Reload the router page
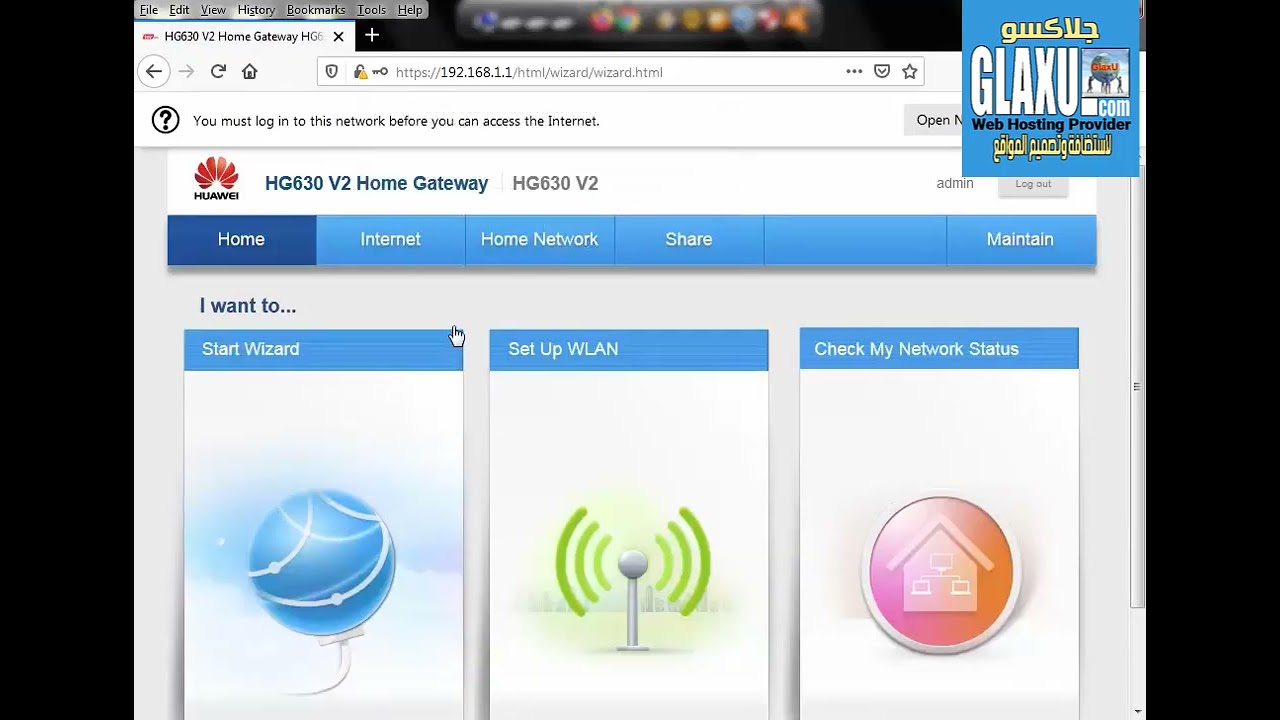Screen dimensions: 1280x720 coord(218,71)
